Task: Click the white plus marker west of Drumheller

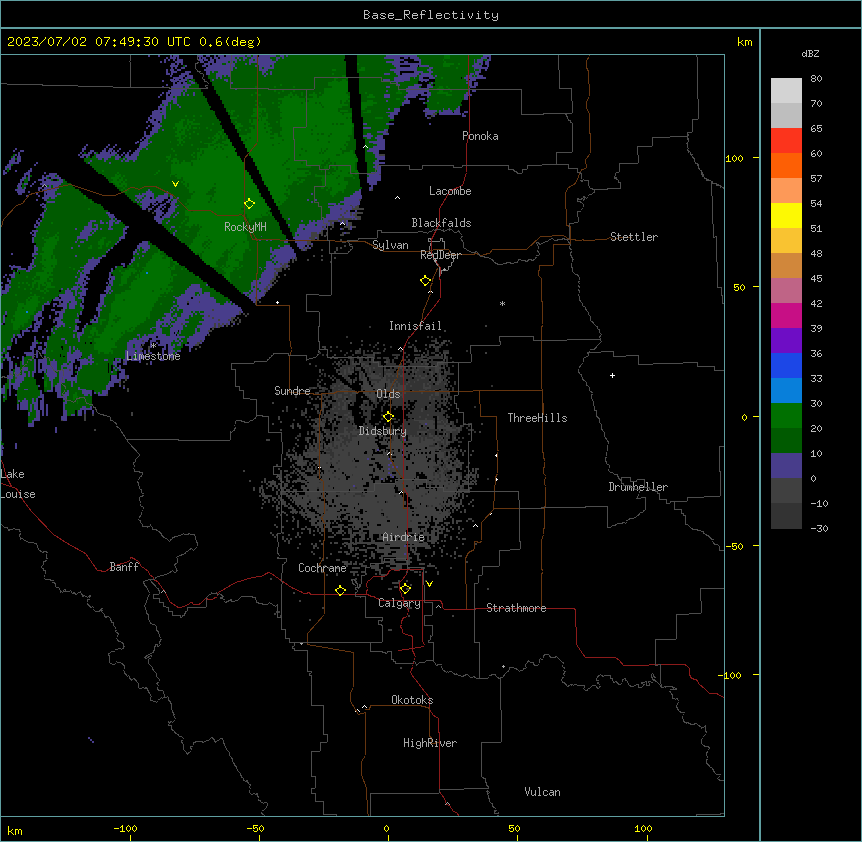Action: [x=612, y=375]
